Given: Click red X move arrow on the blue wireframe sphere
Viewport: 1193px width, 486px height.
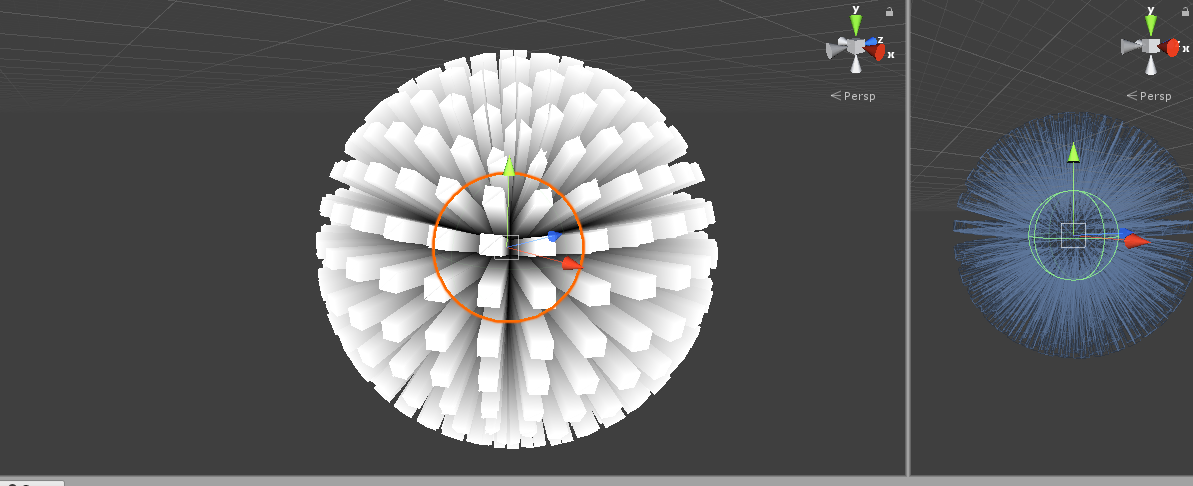Looking at the screenshot, I should click(1136, 240).
